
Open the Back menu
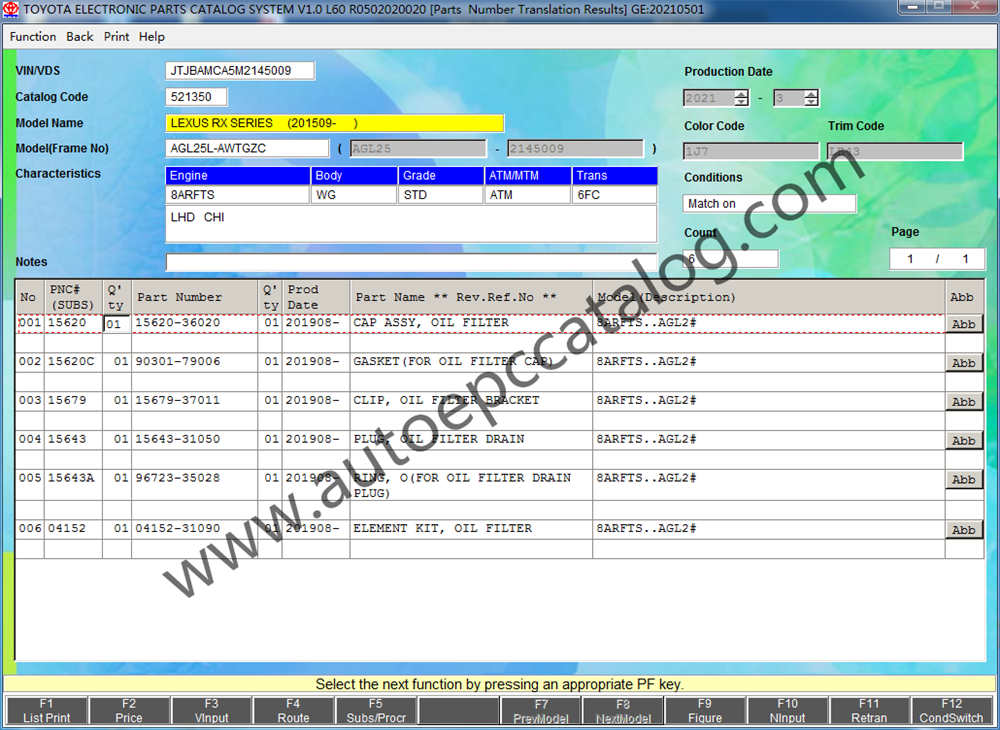(80, 37)
